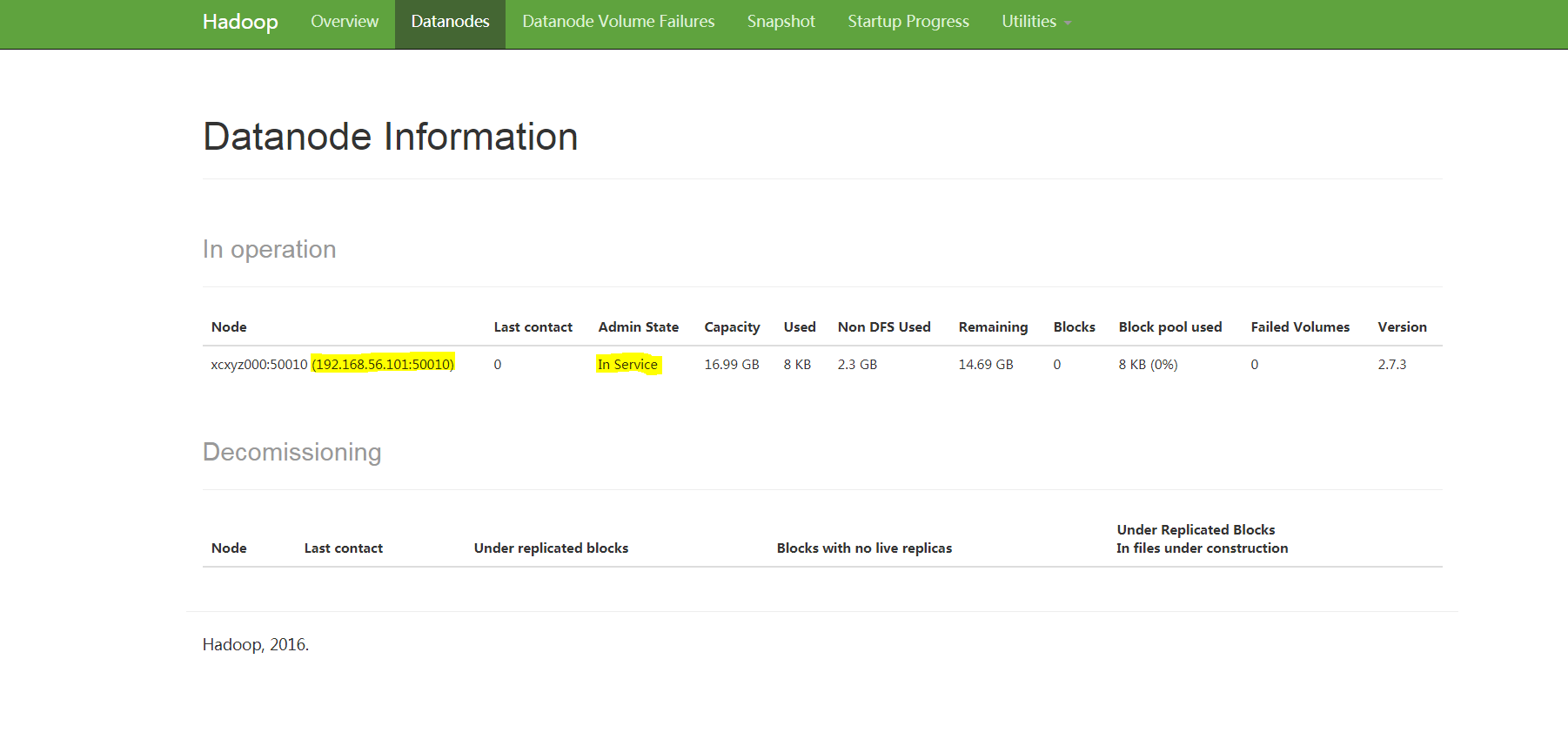Click Last contact header in Decomissioning table
The image size is (1568, 733).
344,548
